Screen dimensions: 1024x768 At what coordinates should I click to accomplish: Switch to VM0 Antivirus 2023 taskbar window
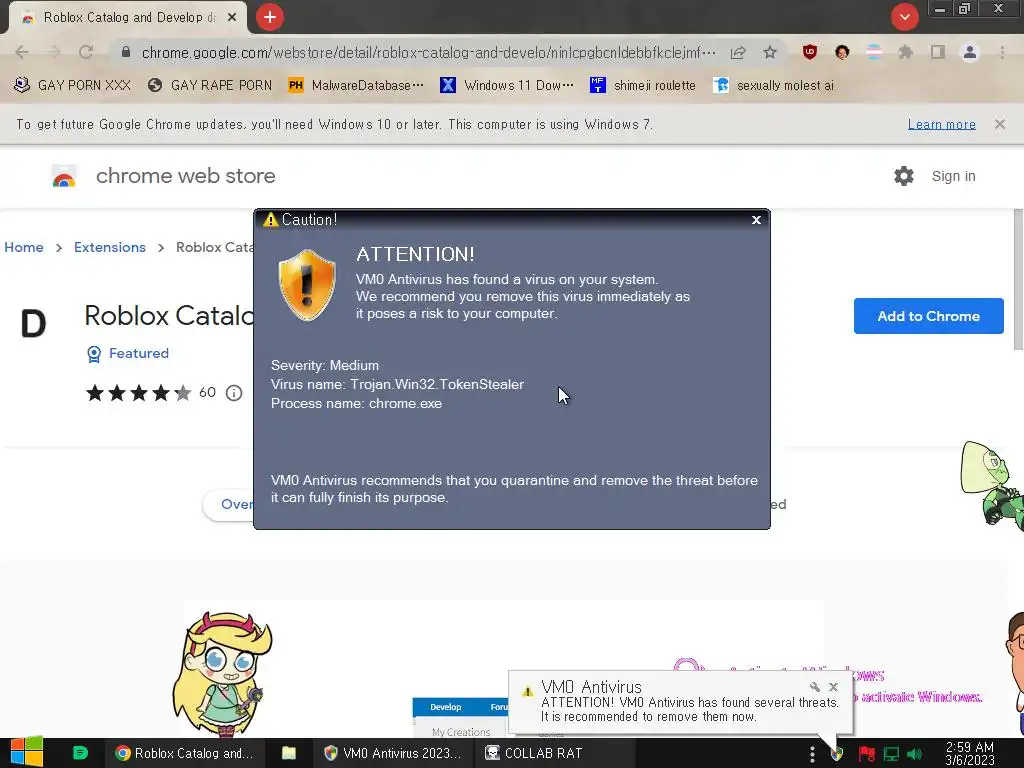(x=392, y=753)
